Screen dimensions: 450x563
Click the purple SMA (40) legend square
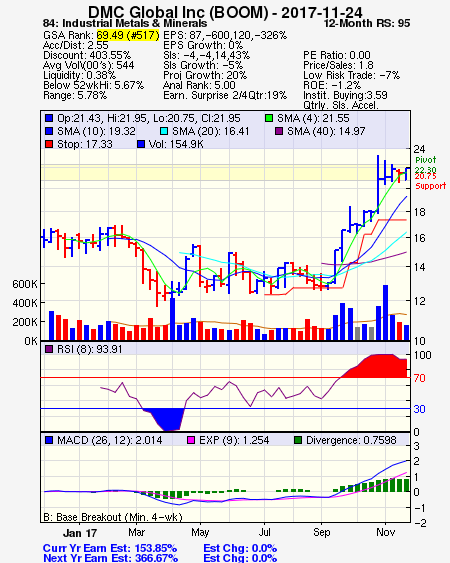coord(279,131)
